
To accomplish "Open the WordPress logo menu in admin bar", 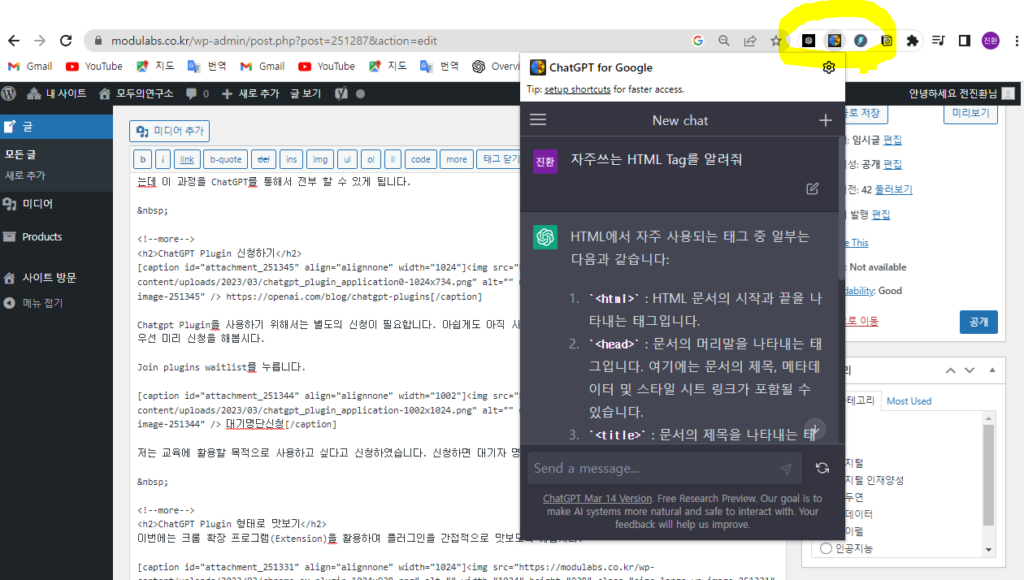I will pos(9,93).
